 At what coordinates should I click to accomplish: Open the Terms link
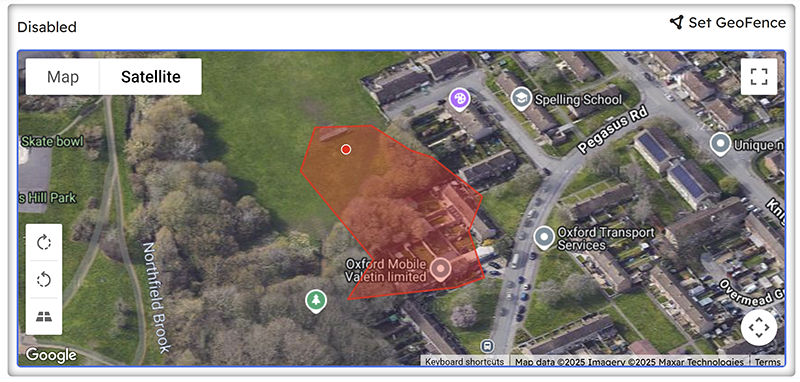click(768, 362)
